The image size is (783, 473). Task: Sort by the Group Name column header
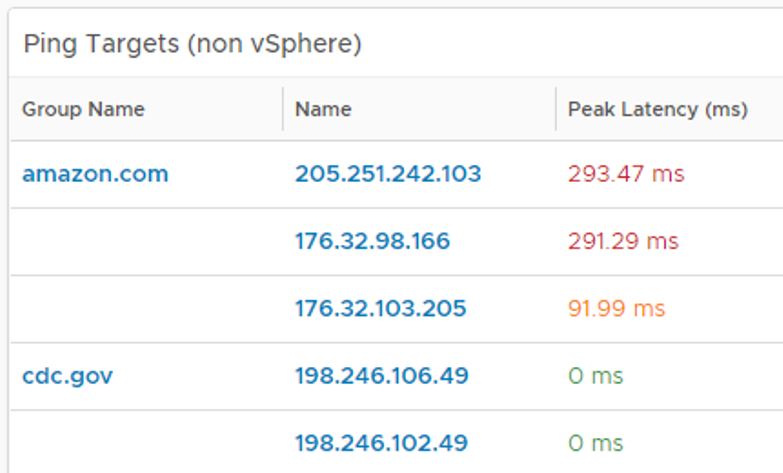coord(83,109)
